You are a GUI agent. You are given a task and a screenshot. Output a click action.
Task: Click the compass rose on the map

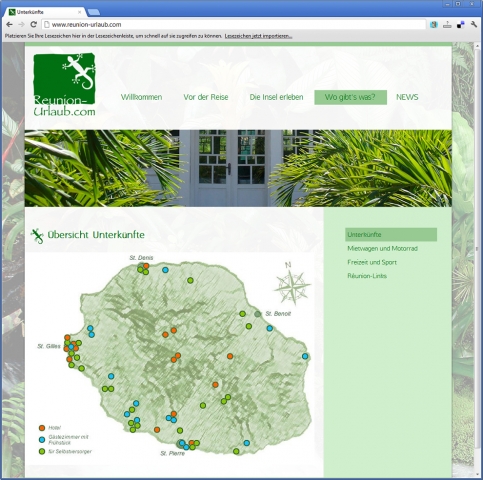coord(292,284)
